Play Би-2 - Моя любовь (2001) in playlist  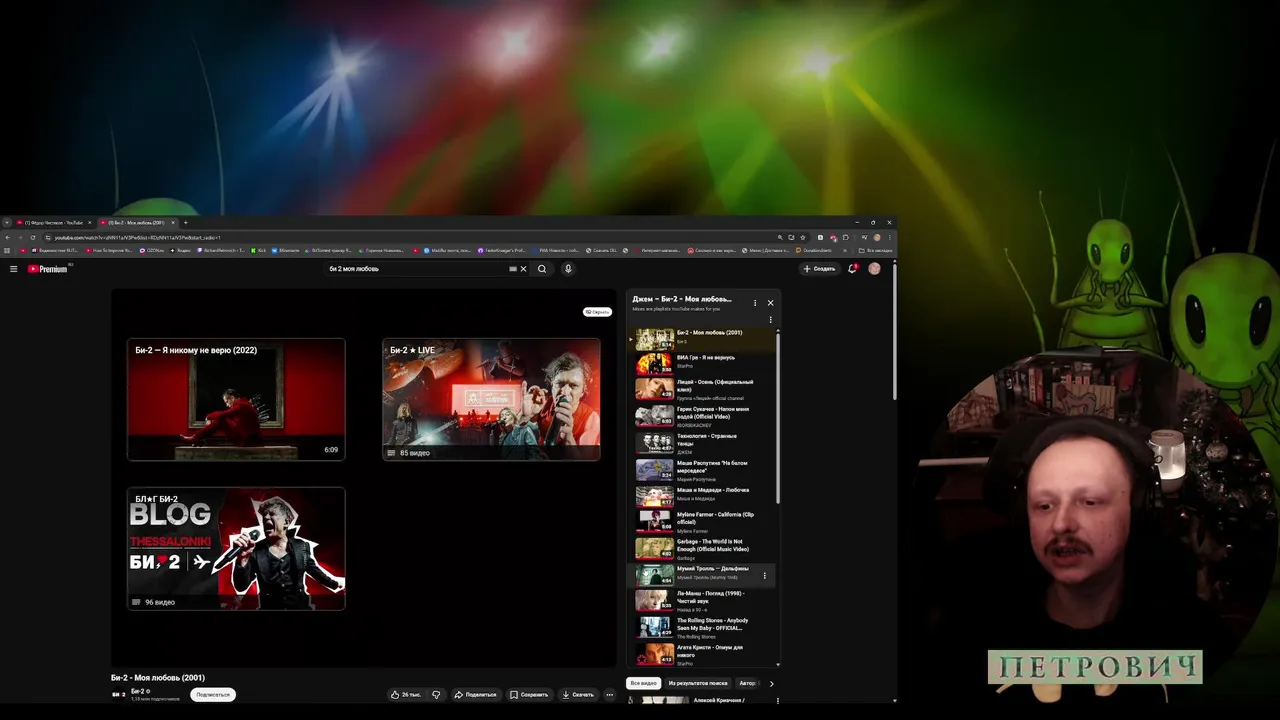click(x=701, y=338)
